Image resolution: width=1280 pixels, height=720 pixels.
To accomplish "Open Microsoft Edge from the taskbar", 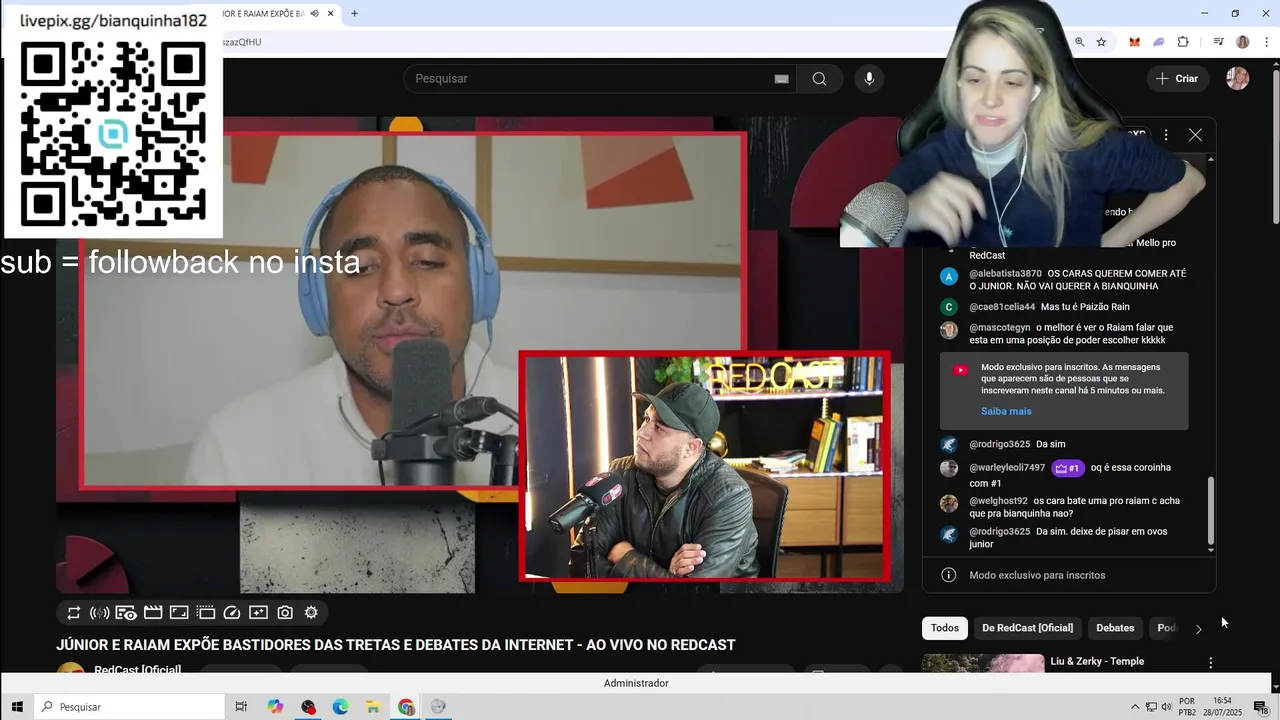I will coord(340,707).
